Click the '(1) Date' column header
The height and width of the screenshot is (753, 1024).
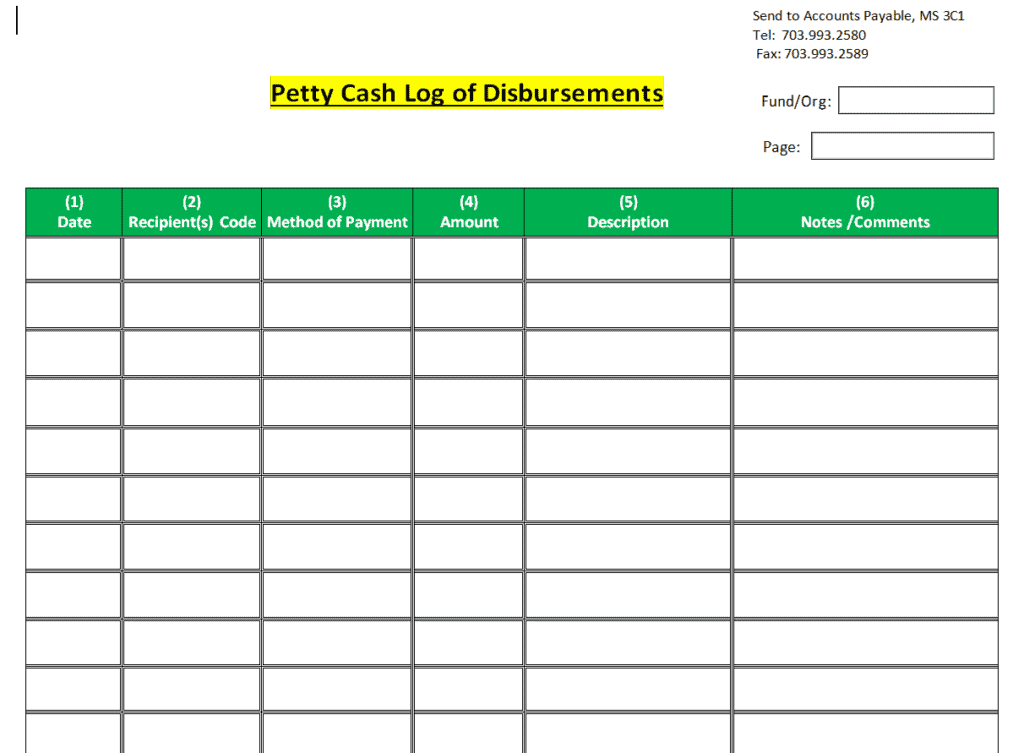coord(74,212)
